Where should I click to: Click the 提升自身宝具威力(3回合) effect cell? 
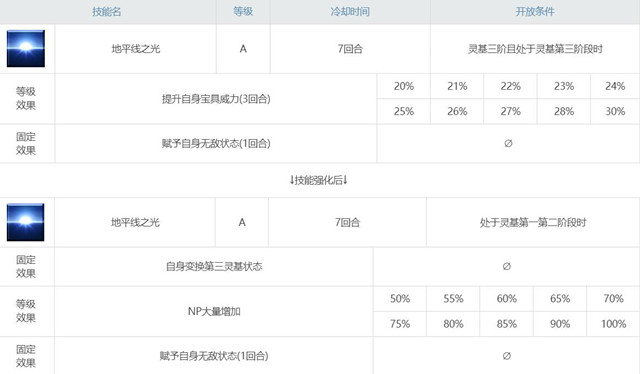click(216, 99)
